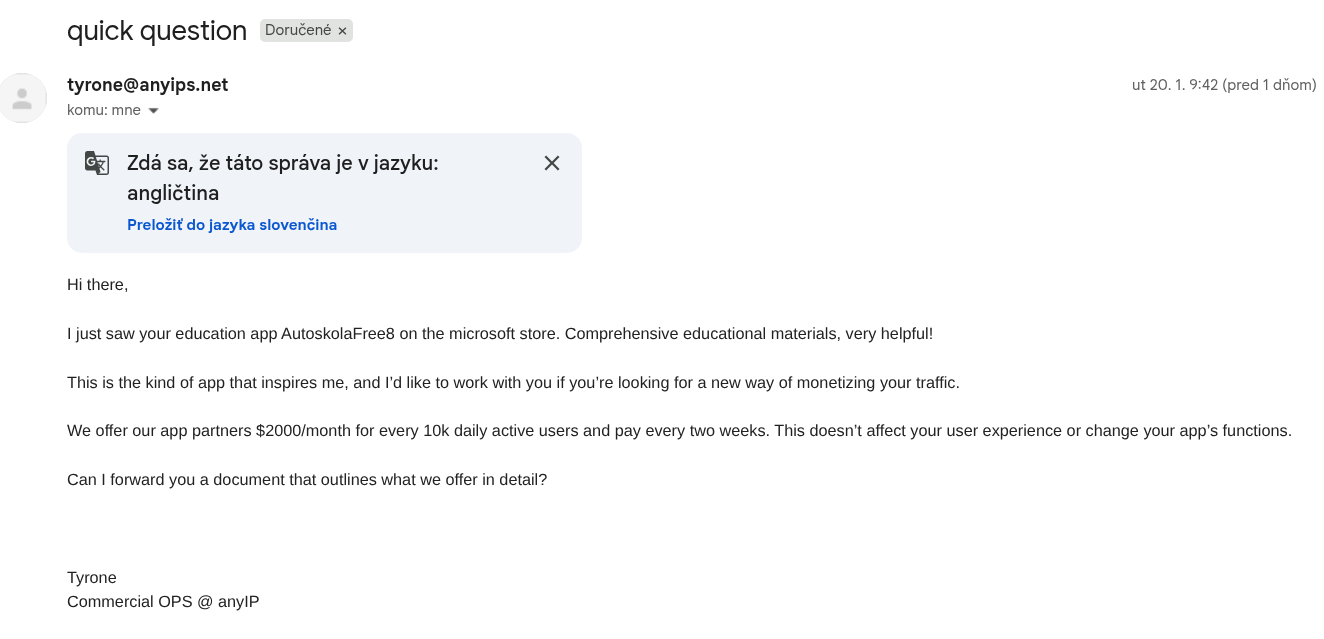
Task: Click the paragraph mentioning AutoskolaFree8
Action: 499,334
